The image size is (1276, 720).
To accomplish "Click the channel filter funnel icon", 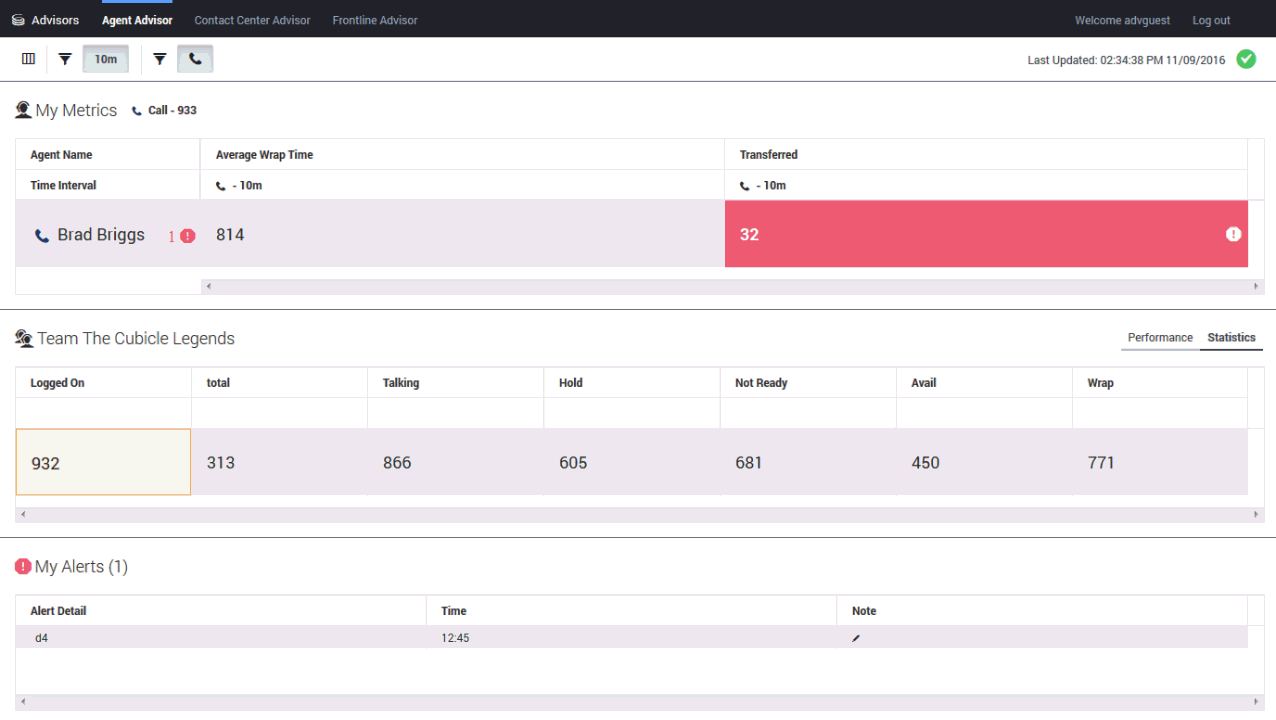I will 159,59.
